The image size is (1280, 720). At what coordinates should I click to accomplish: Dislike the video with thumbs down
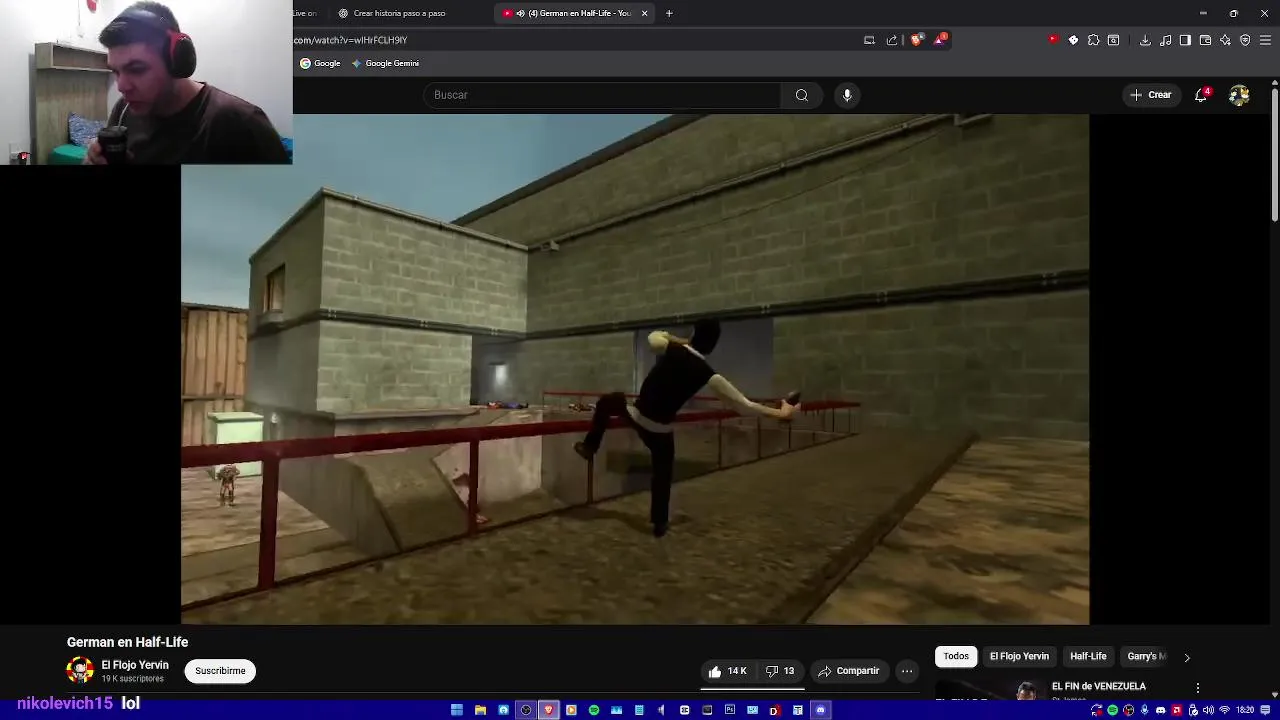click(780, 671)
